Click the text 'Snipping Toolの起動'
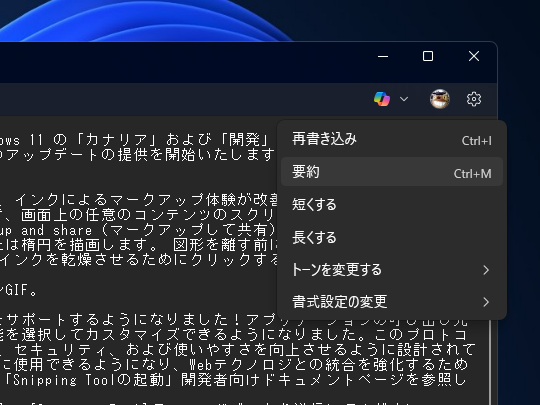 (x=89, y=380)
